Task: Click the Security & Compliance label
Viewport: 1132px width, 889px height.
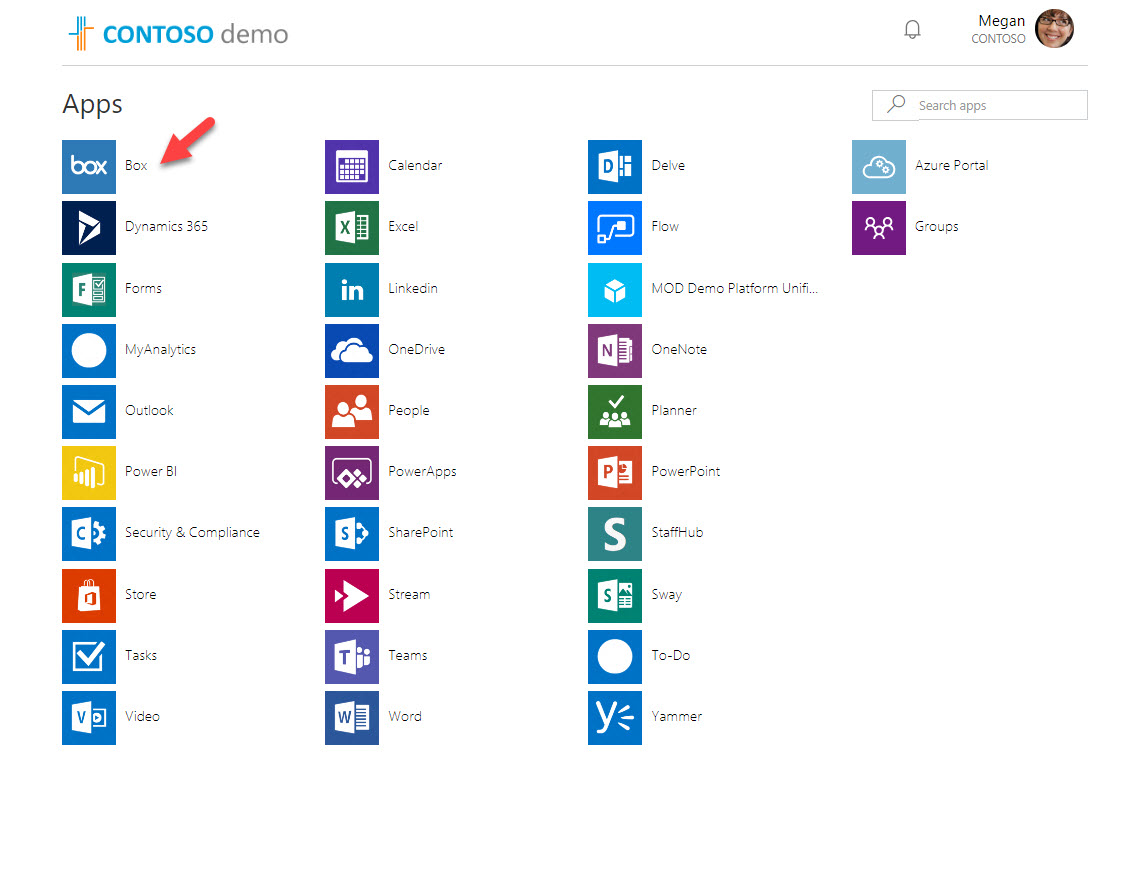Action: point(192,532)
